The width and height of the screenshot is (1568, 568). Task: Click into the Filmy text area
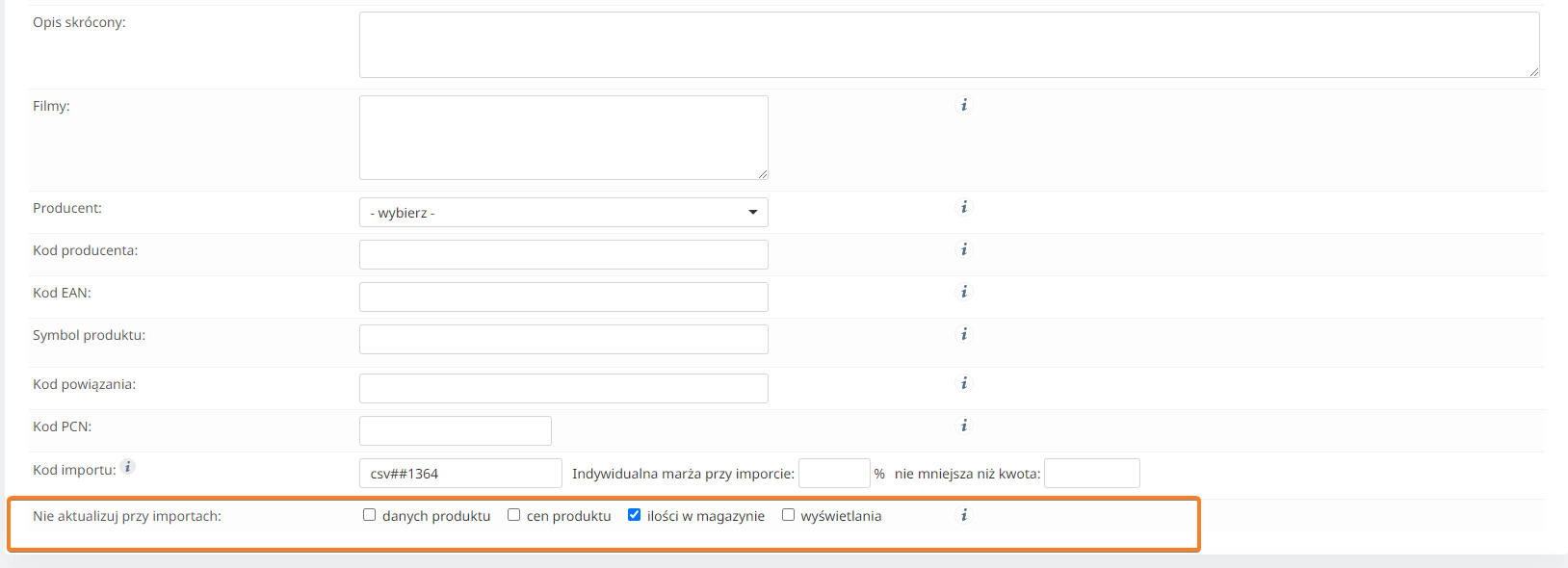click(x=563, y=138)
